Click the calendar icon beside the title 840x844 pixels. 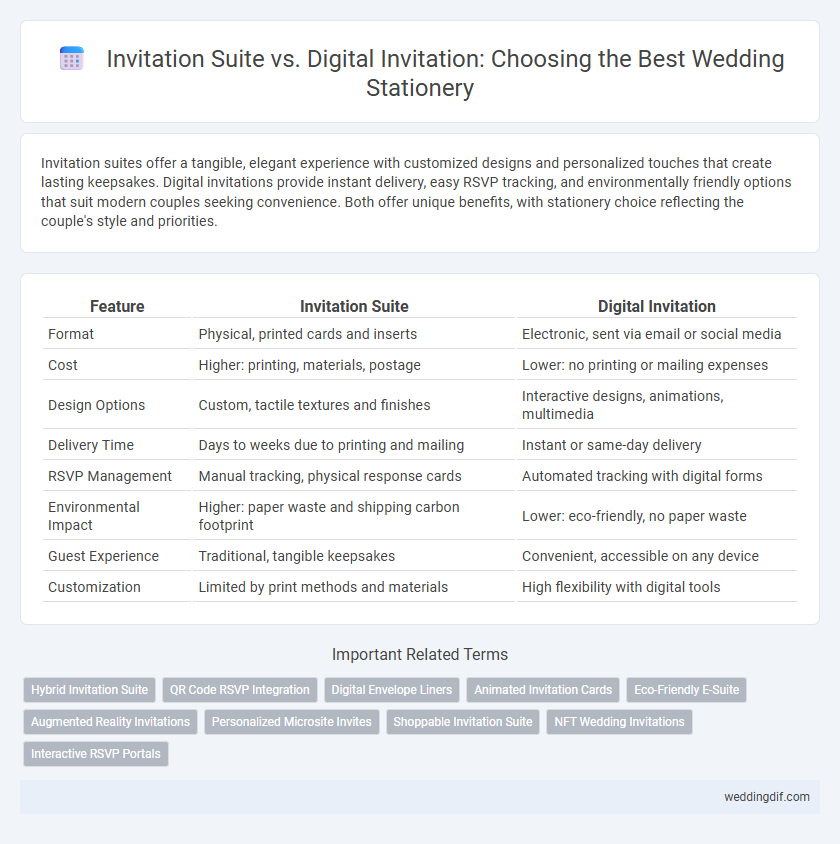(72, 59)
